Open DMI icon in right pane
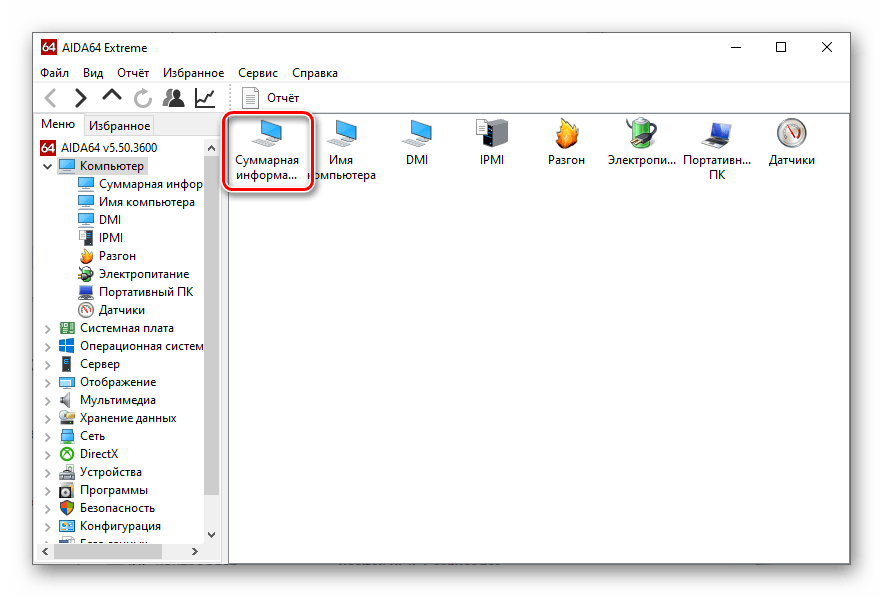Image resolution: width=883 pixels, height=597 pixels. 417,143
